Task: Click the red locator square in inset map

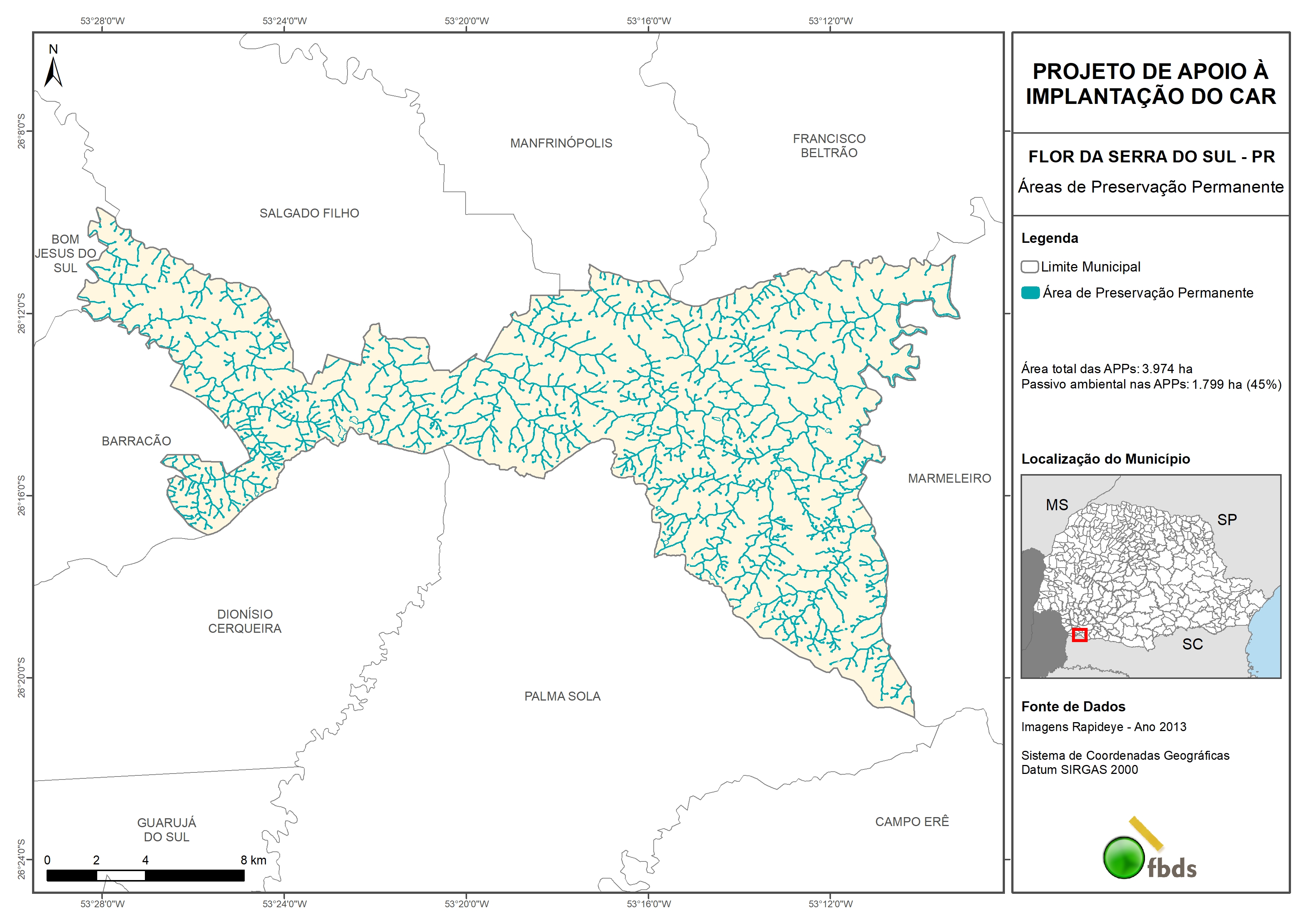Action: (1079, 634)
